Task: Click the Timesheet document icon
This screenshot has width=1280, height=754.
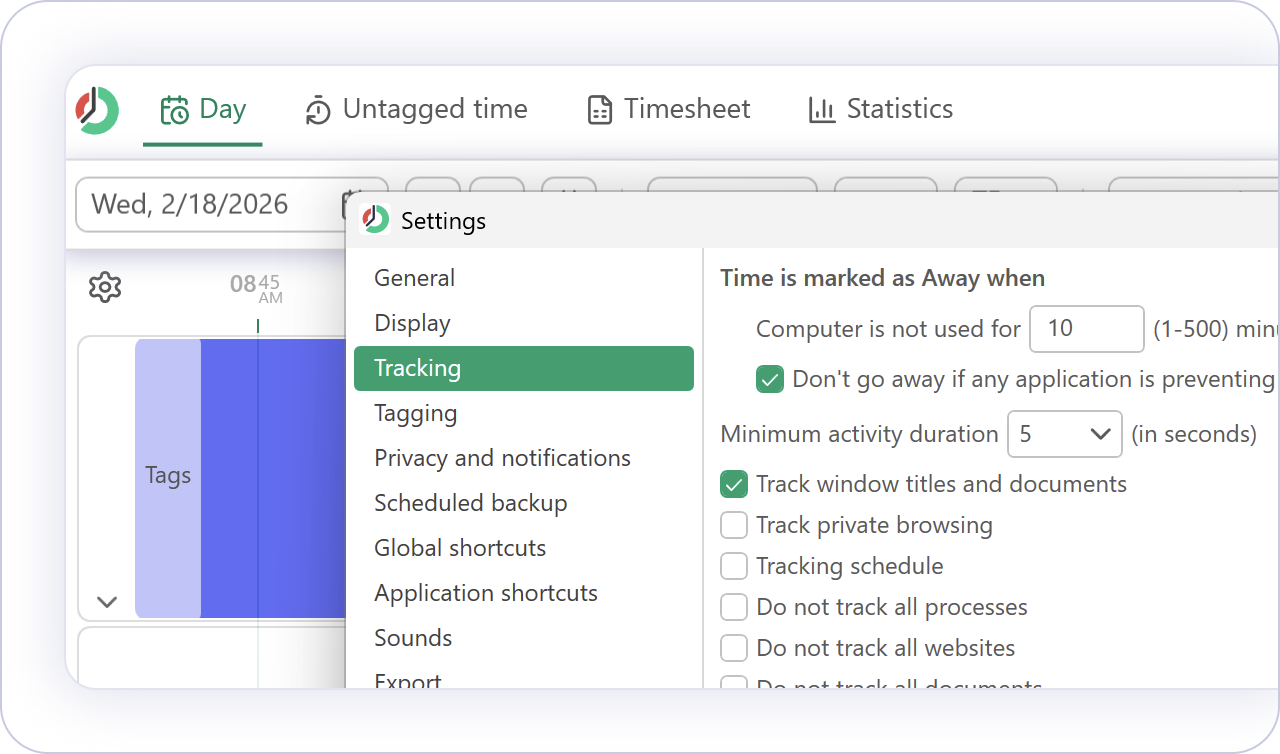Action: point(600,110)
